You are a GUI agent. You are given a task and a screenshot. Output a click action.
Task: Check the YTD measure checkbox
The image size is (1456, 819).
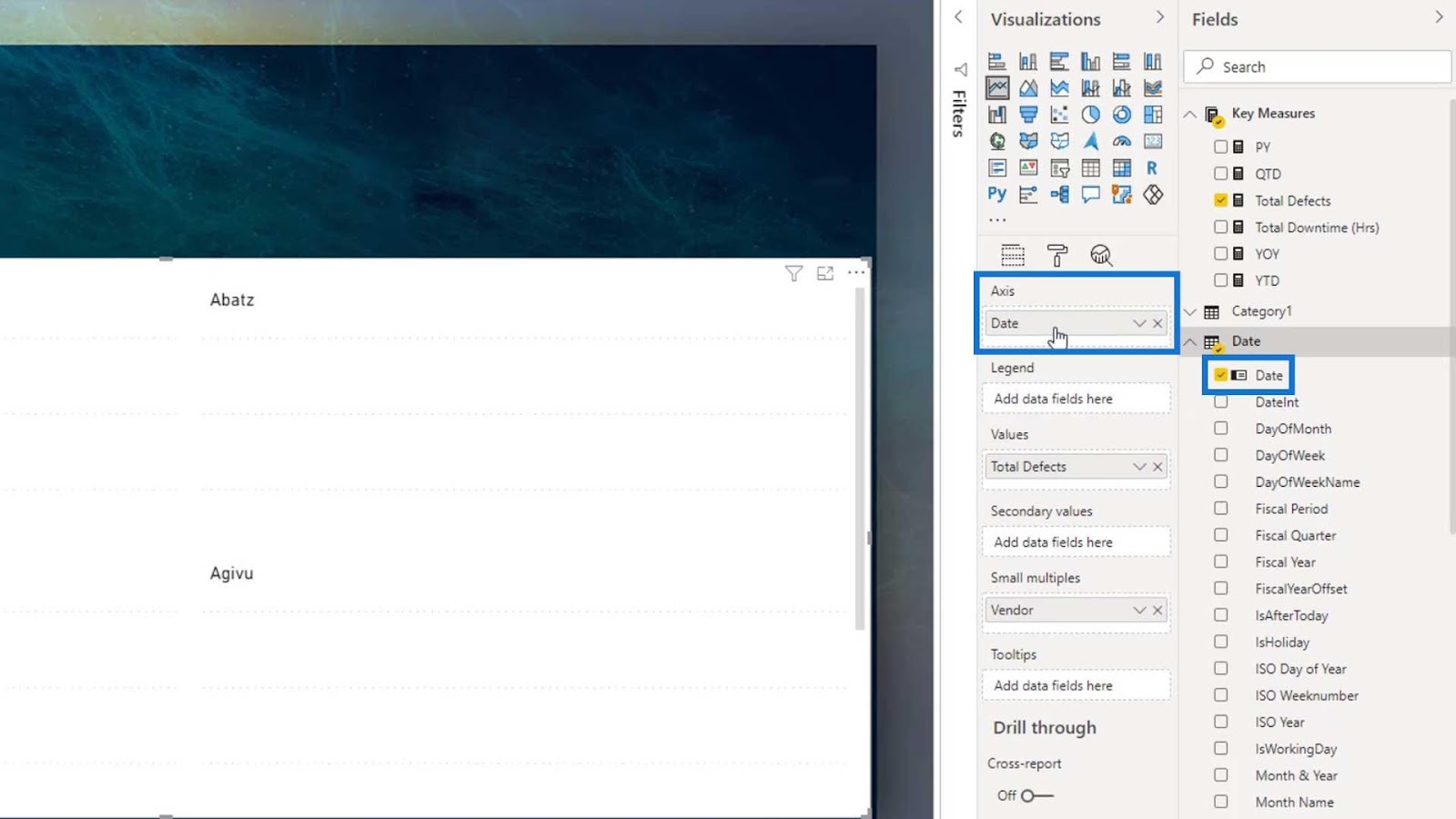[1220, 280]
